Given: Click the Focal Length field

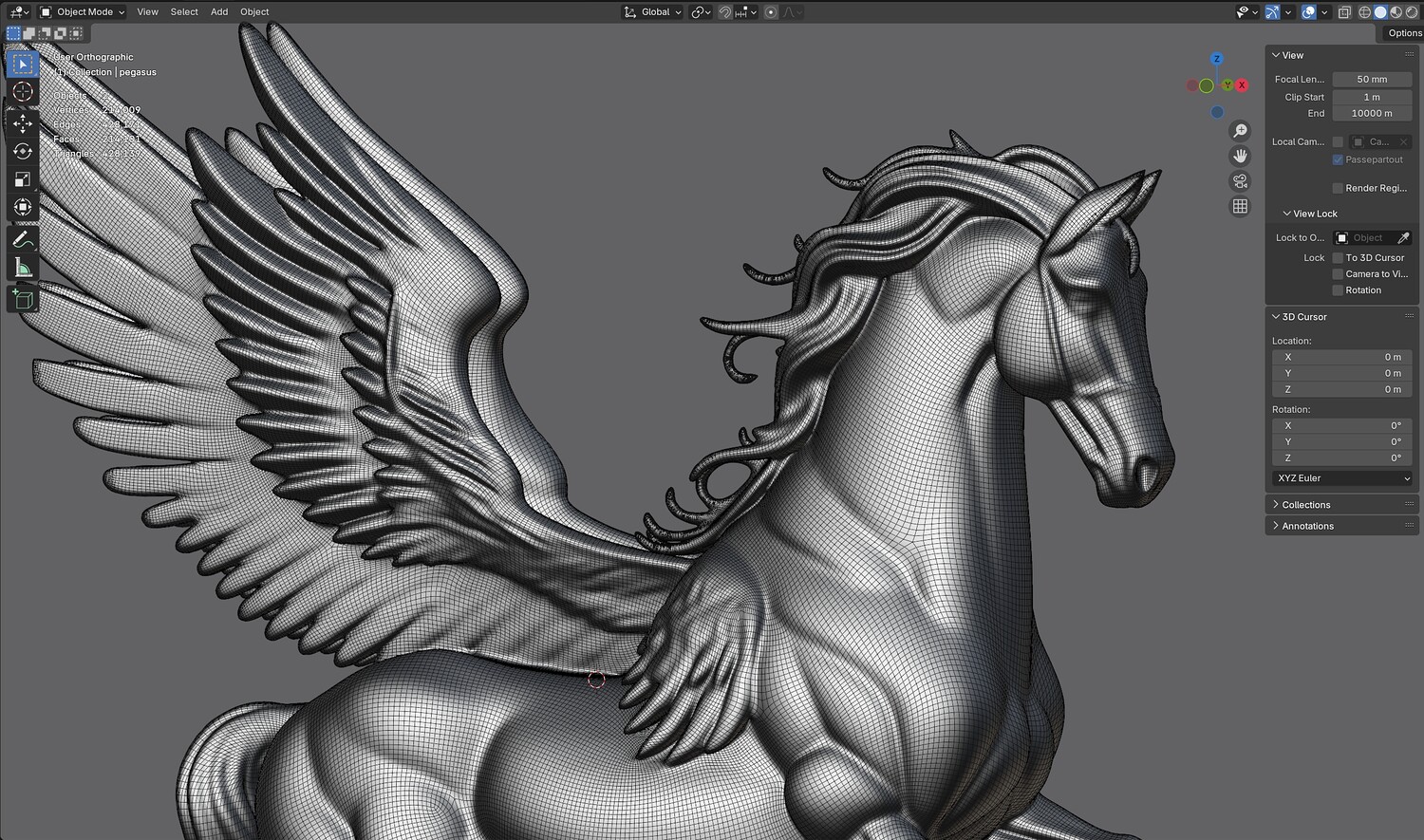Looking at the screenshot, I should pyautogui.click(x=1372, y=80).
